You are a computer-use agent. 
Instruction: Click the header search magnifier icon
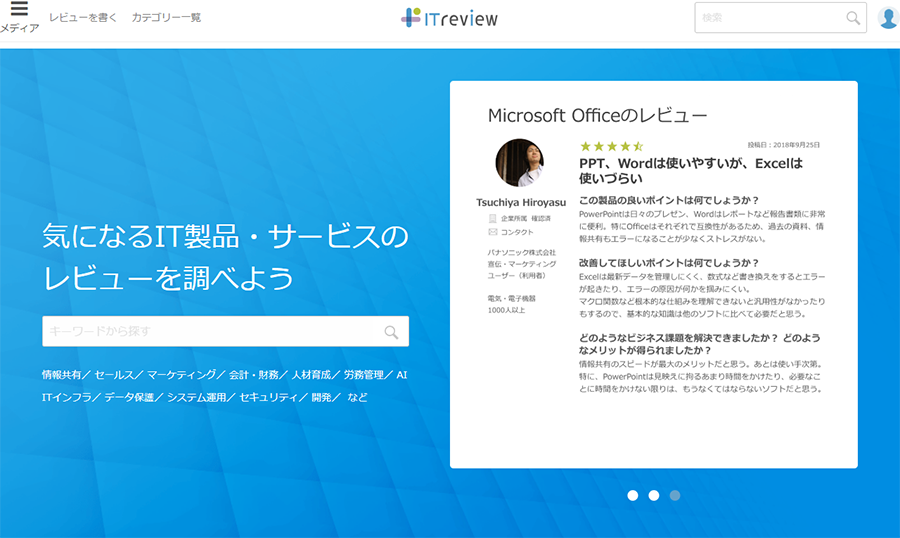click(x=853, y=18)
